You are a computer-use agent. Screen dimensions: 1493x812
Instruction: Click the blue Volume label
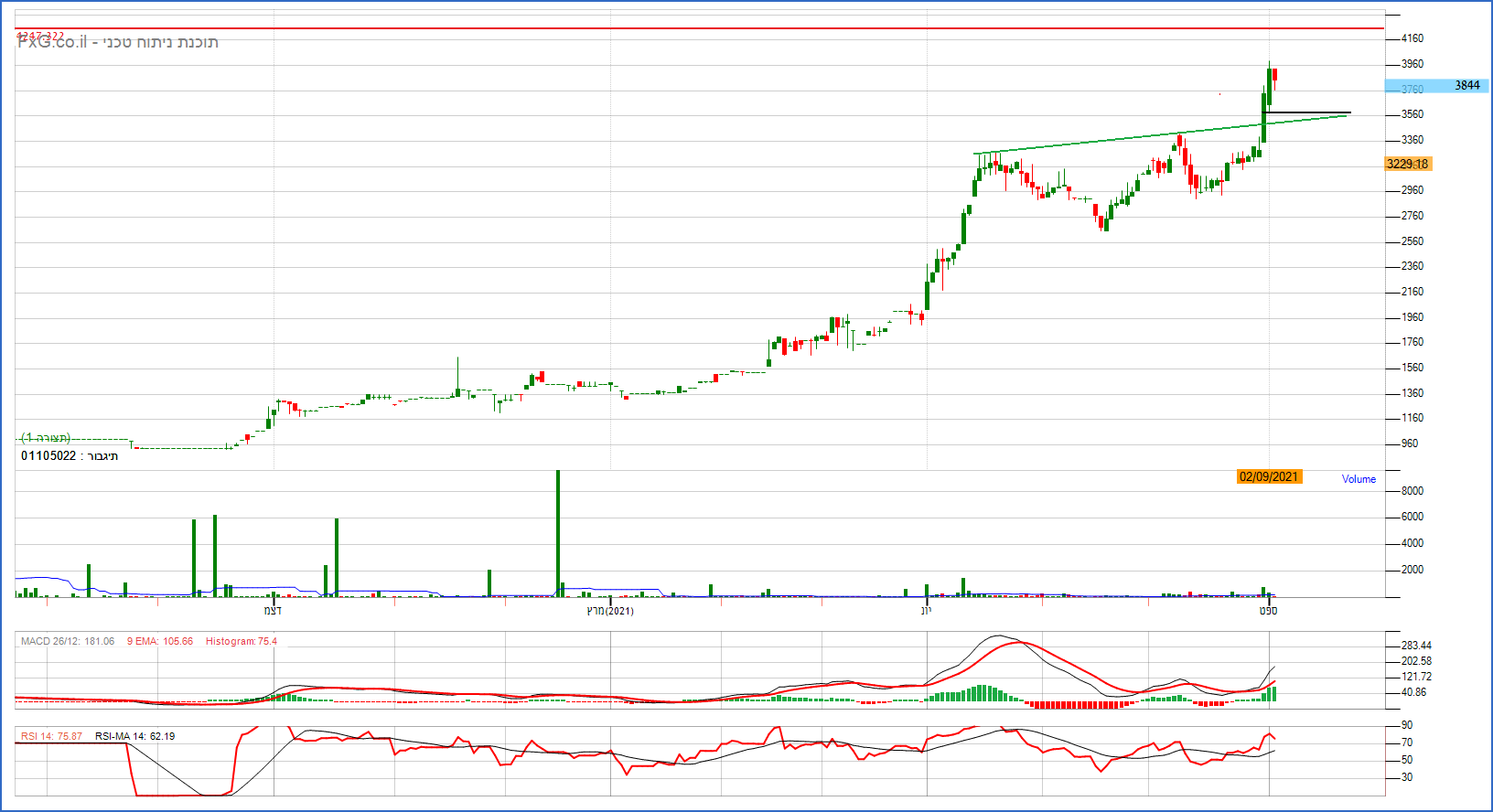[1359, 479]
